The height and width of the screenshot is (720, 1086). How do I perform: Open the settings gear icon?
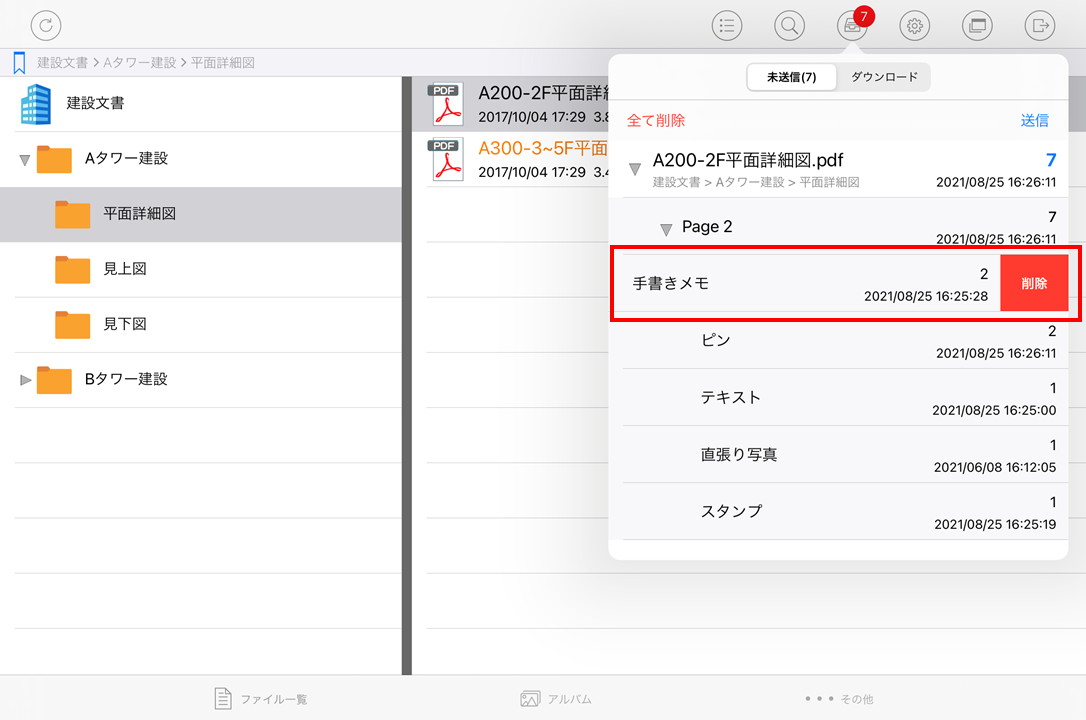914,26
